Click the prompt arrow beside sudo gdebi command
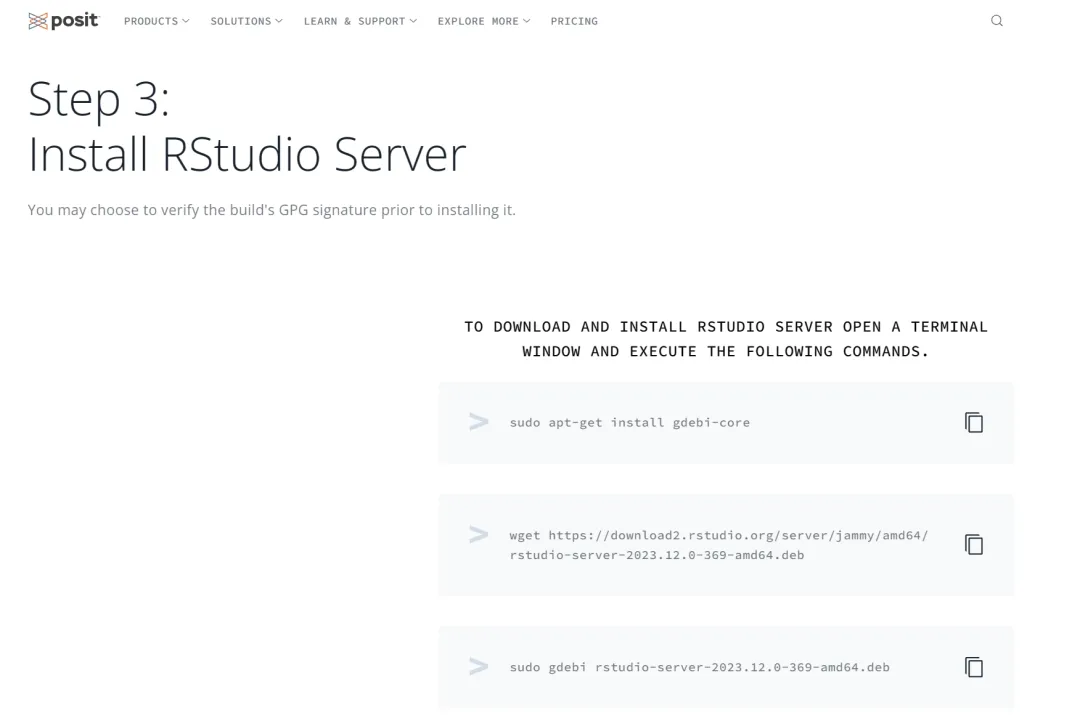 (478, 666)
